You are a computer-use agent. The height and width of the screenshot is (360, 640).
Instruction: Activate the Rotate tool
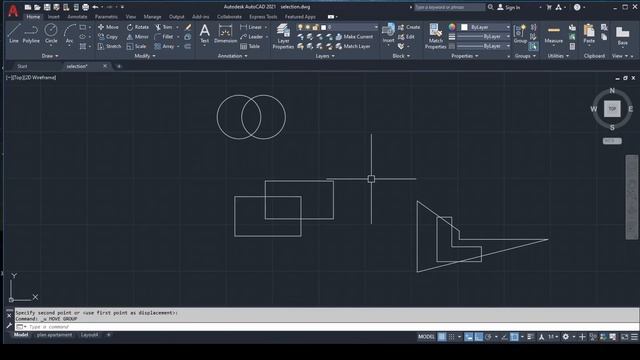138,27
